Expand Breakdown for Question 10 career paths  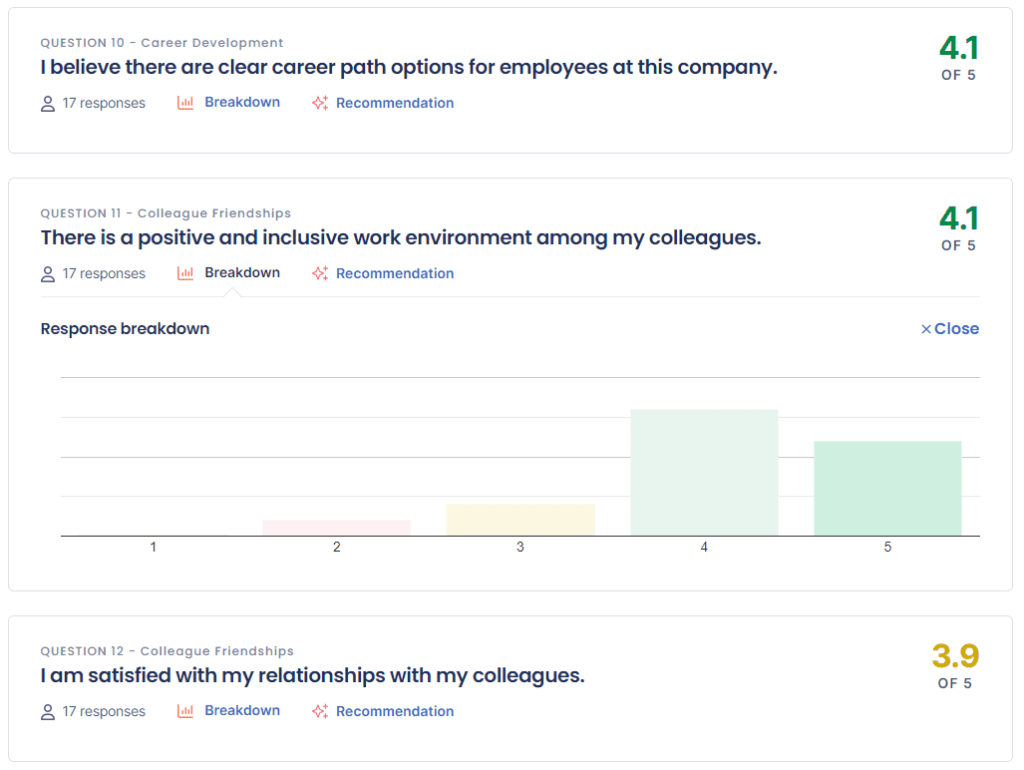242,102
